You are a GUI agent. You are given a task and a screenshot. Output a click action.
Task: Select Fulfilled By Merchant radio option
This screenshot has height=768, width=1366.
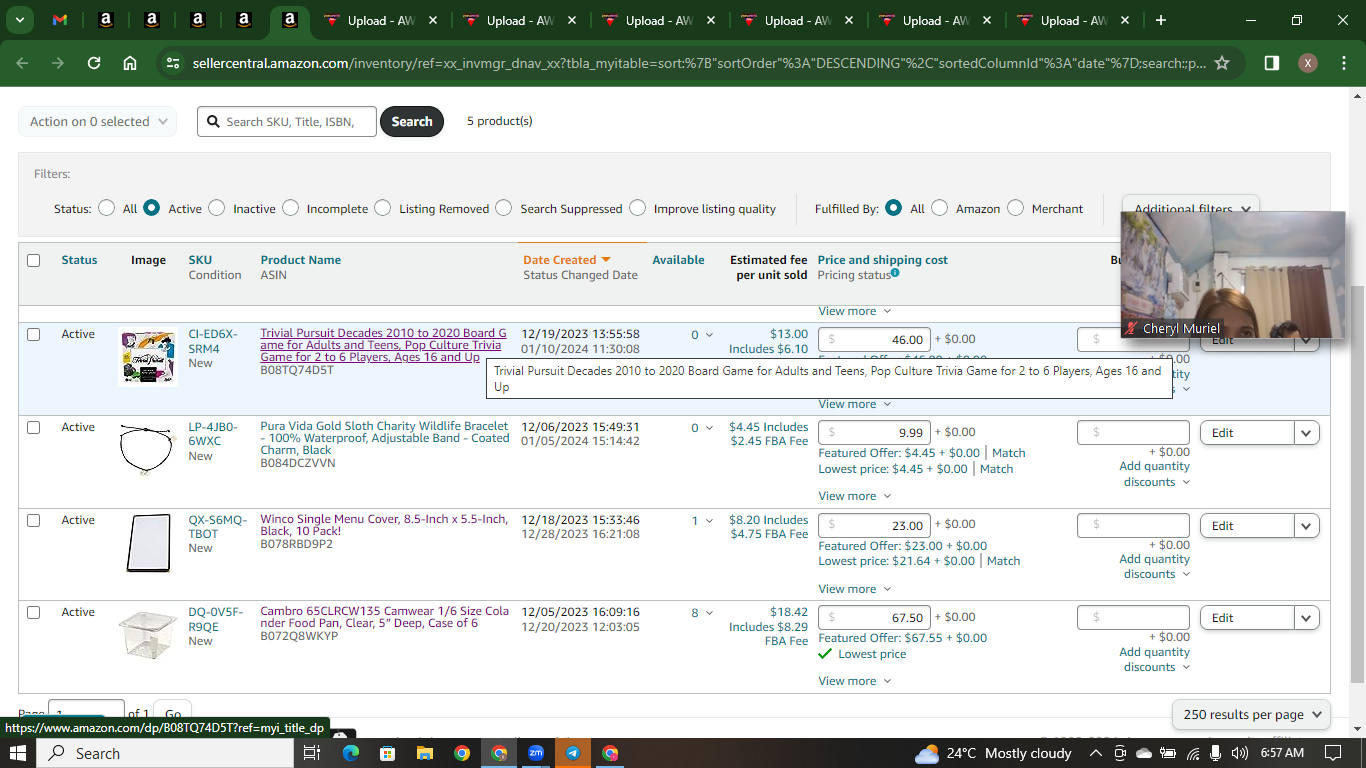tap(1015, 208)
